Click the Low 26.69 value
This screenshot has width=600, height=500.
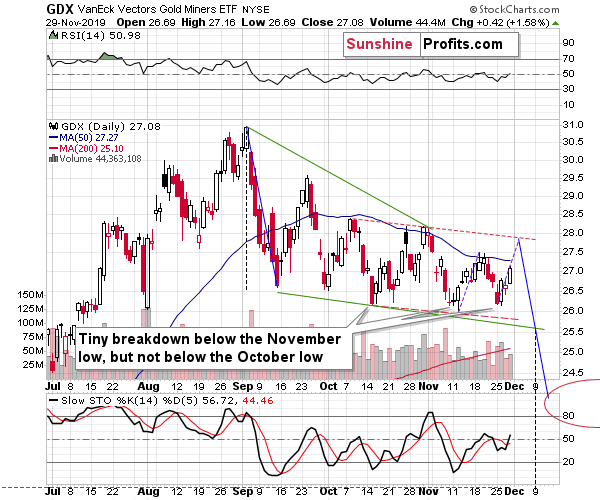tap(268, 23)
